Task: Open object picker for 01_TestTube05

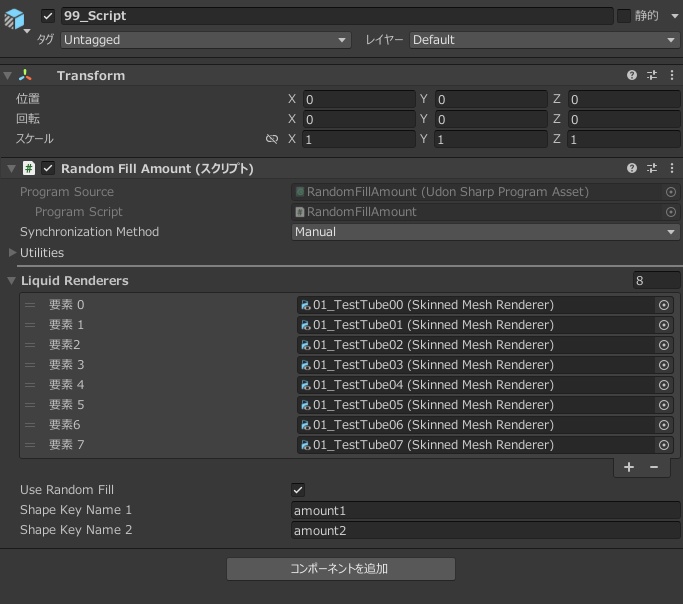Action: 664,405
